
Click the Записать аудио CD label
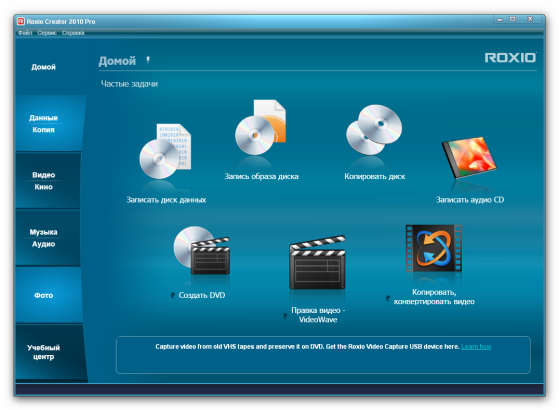(470, 200)
